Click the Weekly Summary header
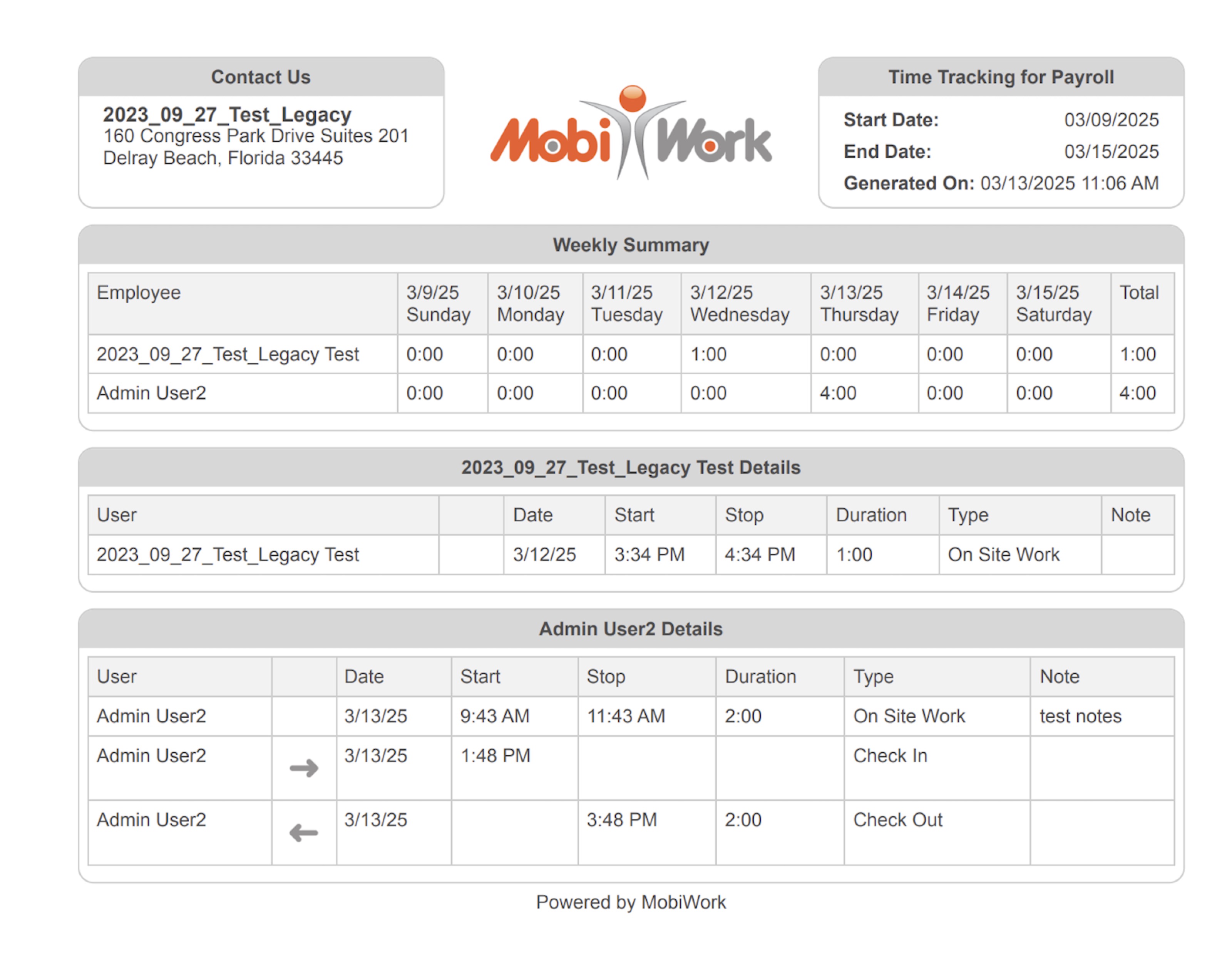This screenshot has width=1232, height=954. [631, 245]
